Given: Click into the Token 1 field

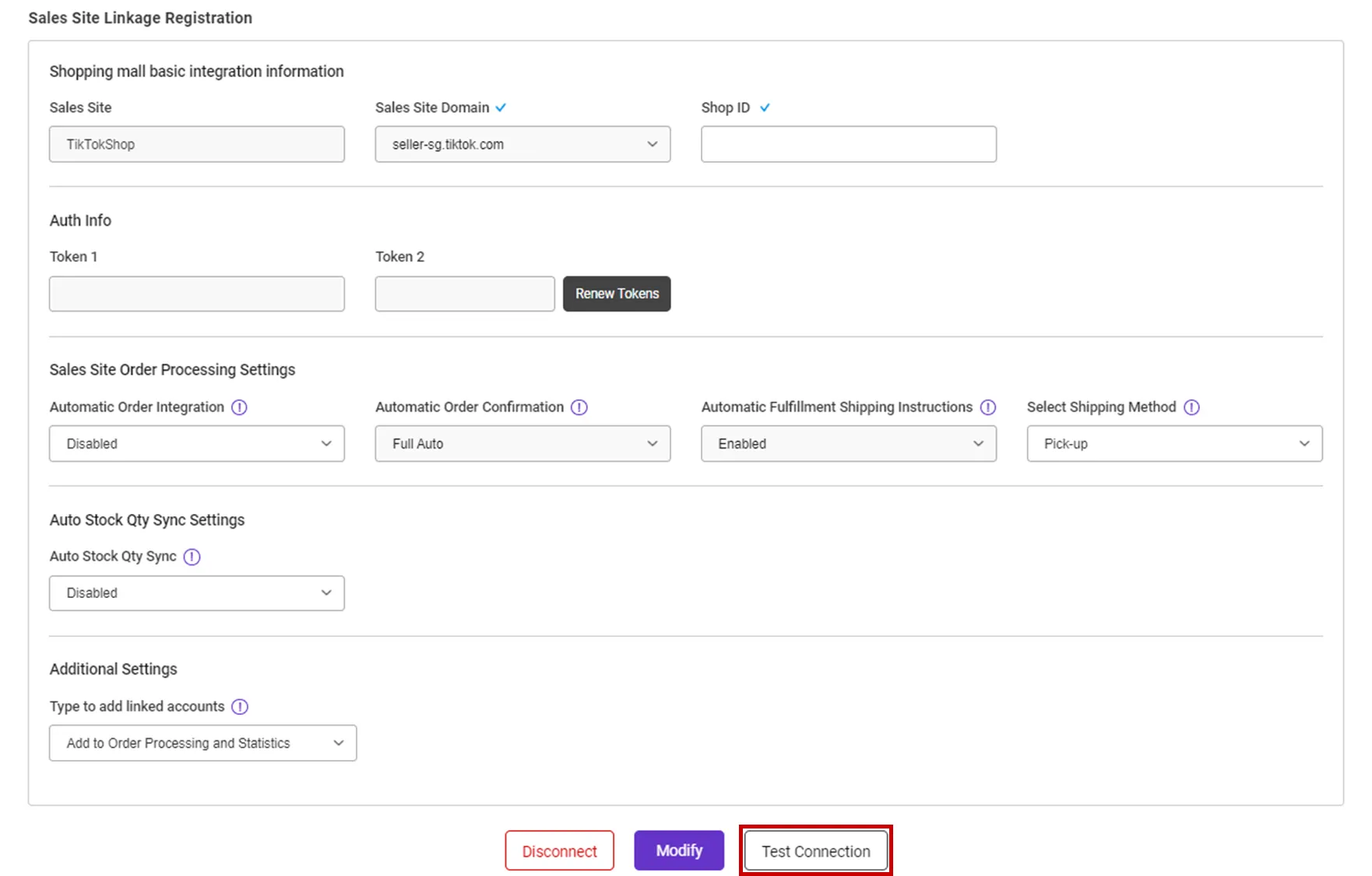Looking at the screenshot, I should [x=197, y=294].
